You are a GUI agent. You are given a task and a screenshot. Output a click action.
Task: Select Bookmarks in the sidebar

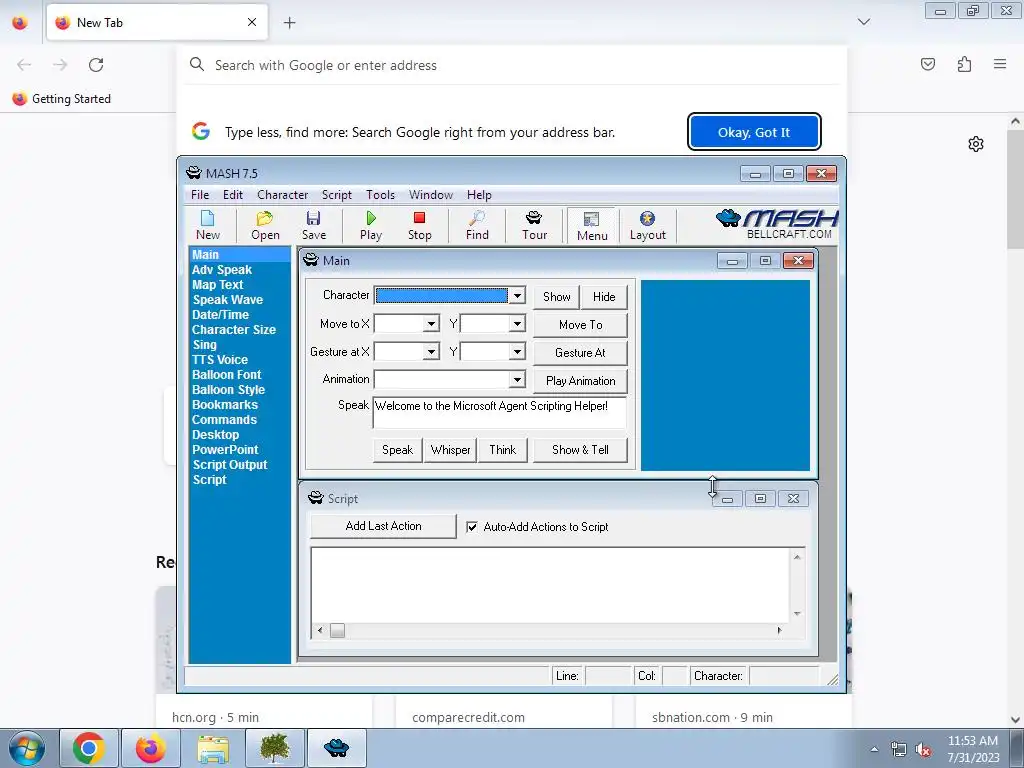tap(225, 405)
